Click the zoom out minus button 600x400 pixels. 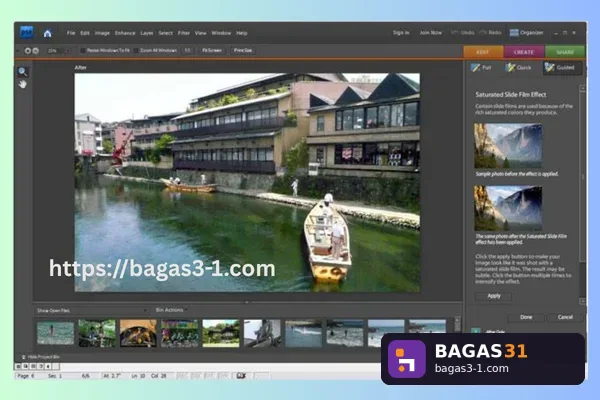[x=36, y=51]
